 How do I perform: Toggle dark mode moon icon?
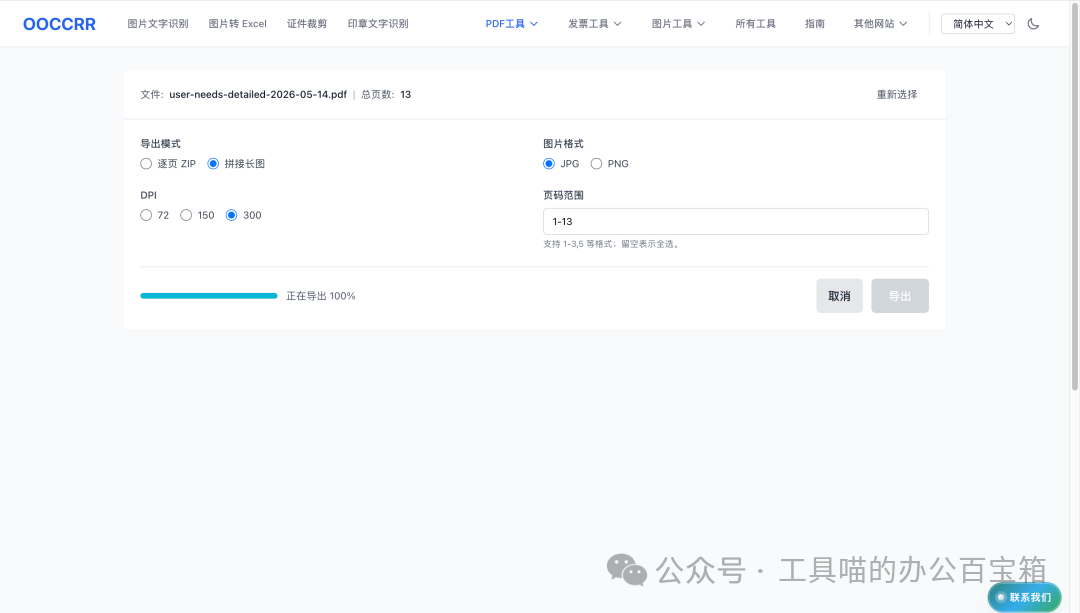pos(1033,23)
